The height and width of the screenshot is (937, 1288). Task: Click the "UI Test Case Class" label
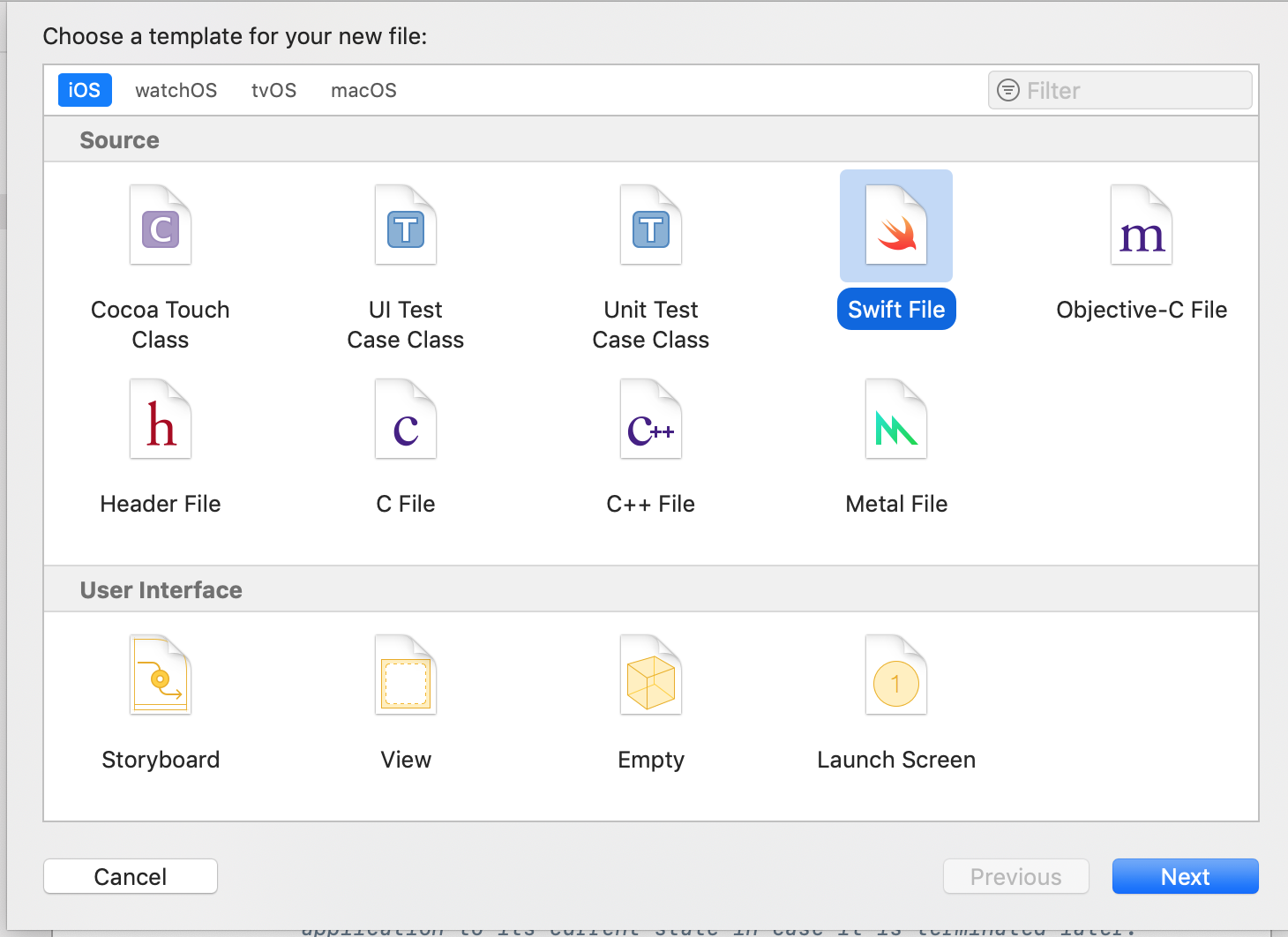pyautogui.click(x=406, y=325)
